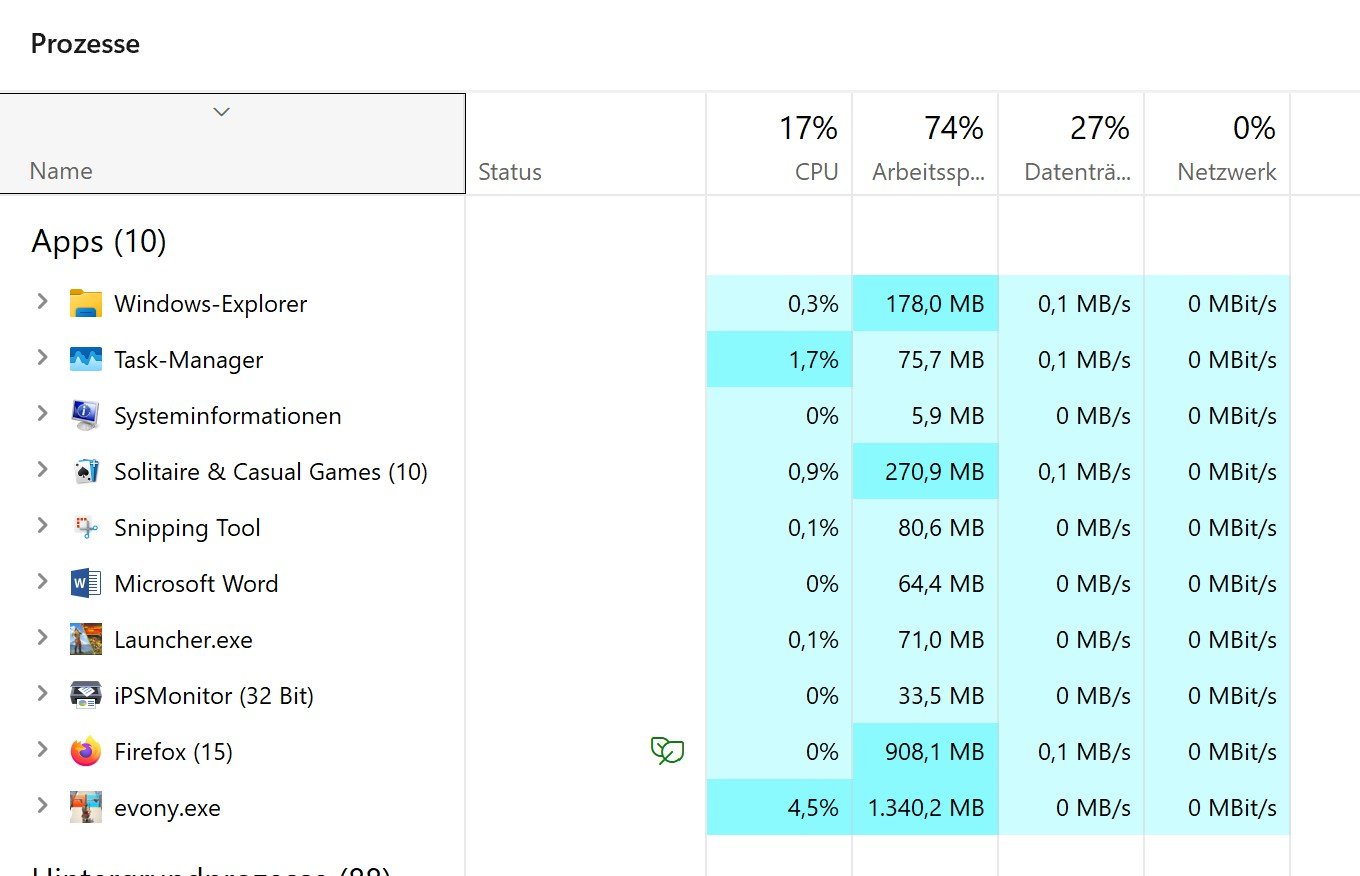Click the Solitaire & Casual Games icon
Screen dimensions: 1360x876
86,471
